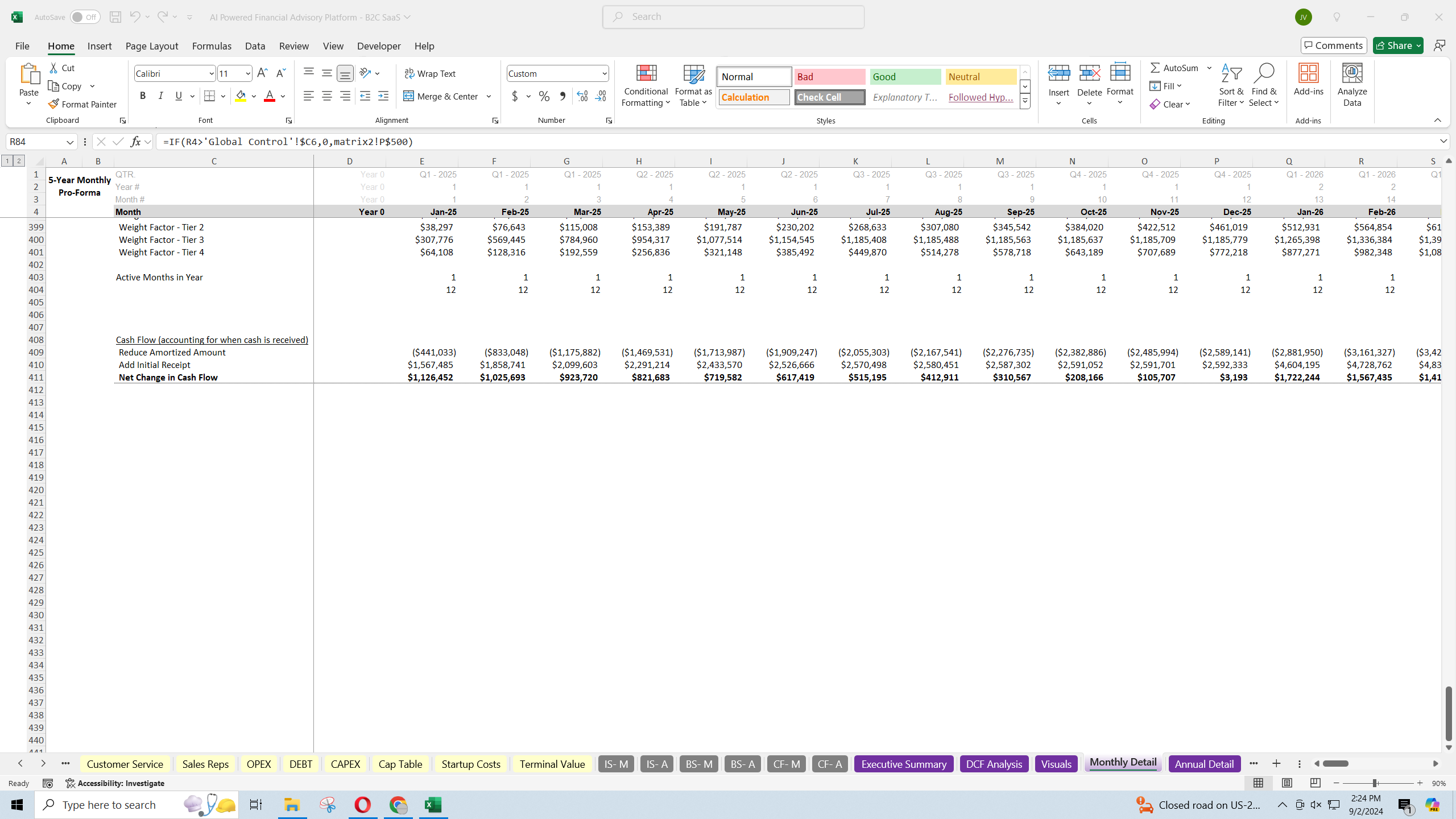
Task: Add a new sheet with plus button
Action: coord(1276,763)
